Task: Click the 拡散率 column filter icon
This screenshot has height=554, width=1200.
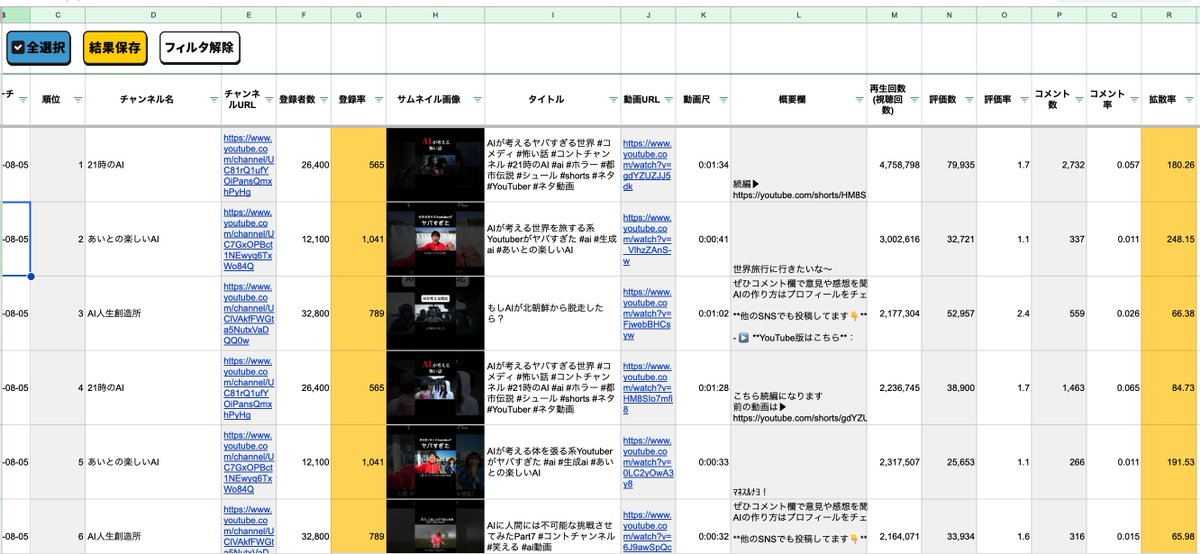Action: tap(1190, 100)
